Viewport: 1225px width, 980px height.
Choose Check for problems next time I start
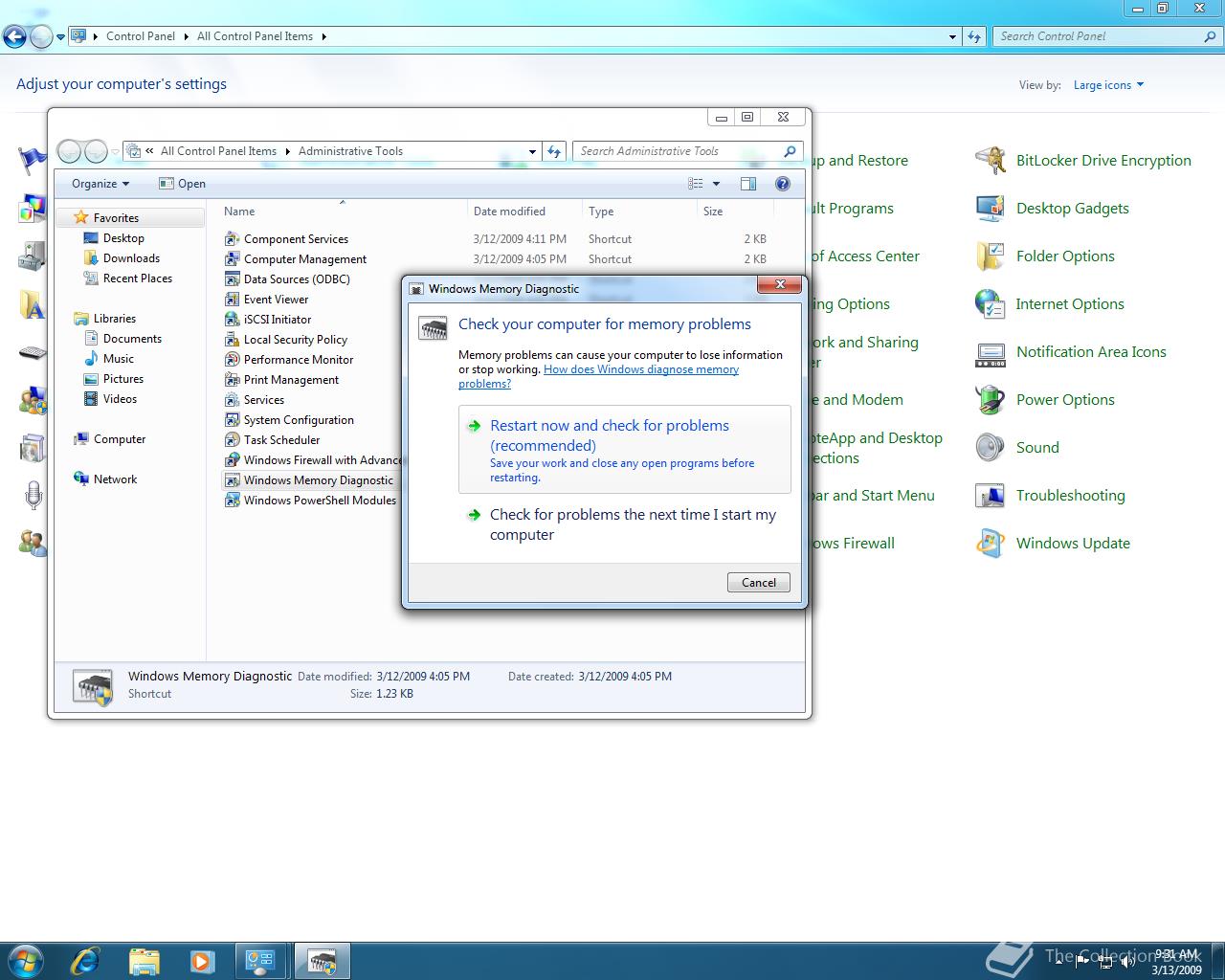pos(625,524)
